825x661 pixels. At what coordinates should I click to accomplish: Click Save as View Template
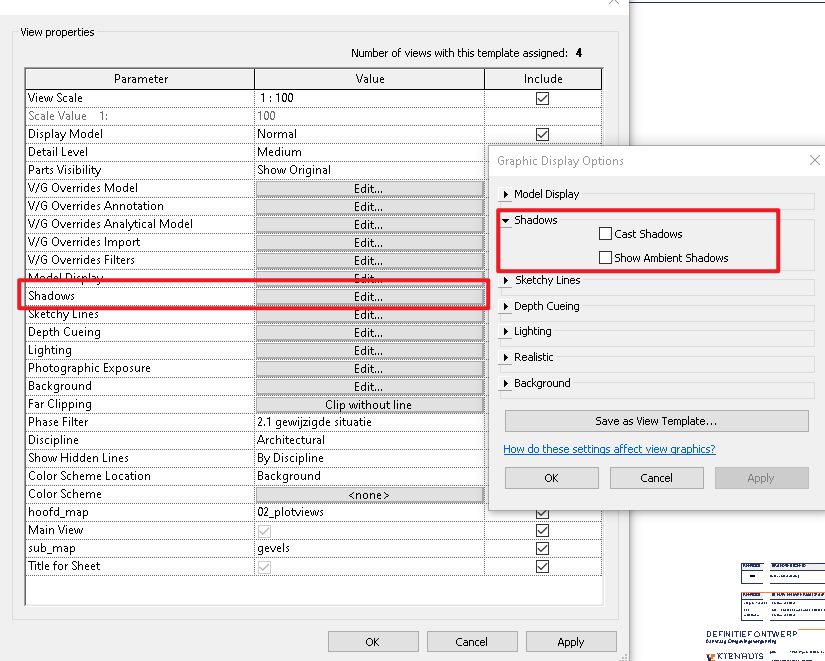(656, 420)
